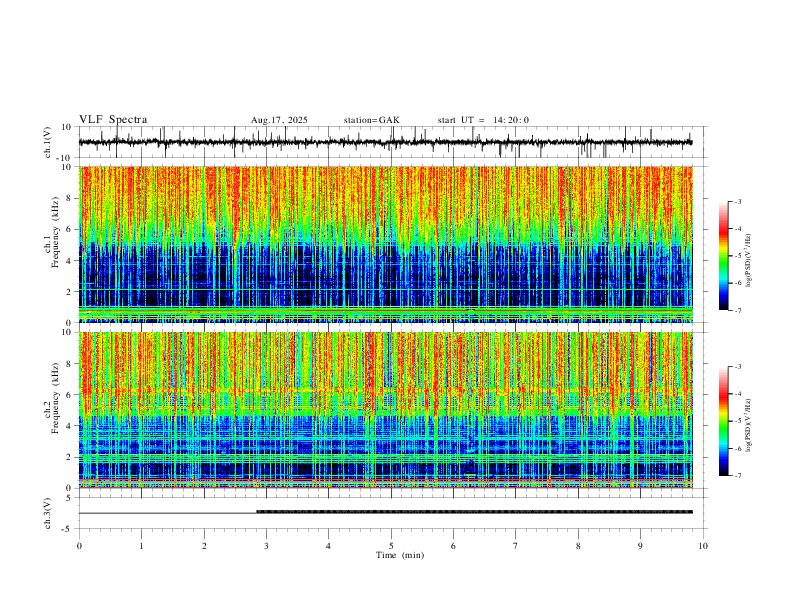Click the "3" tick on the time axis
Screen dimensions: 792x612
(266, 546)
